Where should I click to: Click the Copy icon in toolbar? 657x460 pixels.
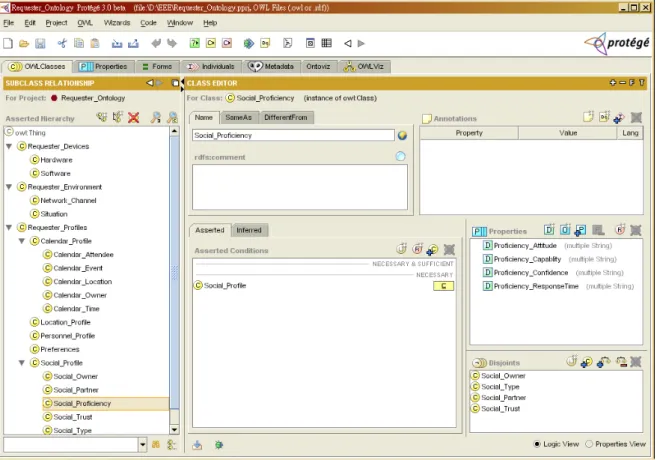click(x=79, y=43)
